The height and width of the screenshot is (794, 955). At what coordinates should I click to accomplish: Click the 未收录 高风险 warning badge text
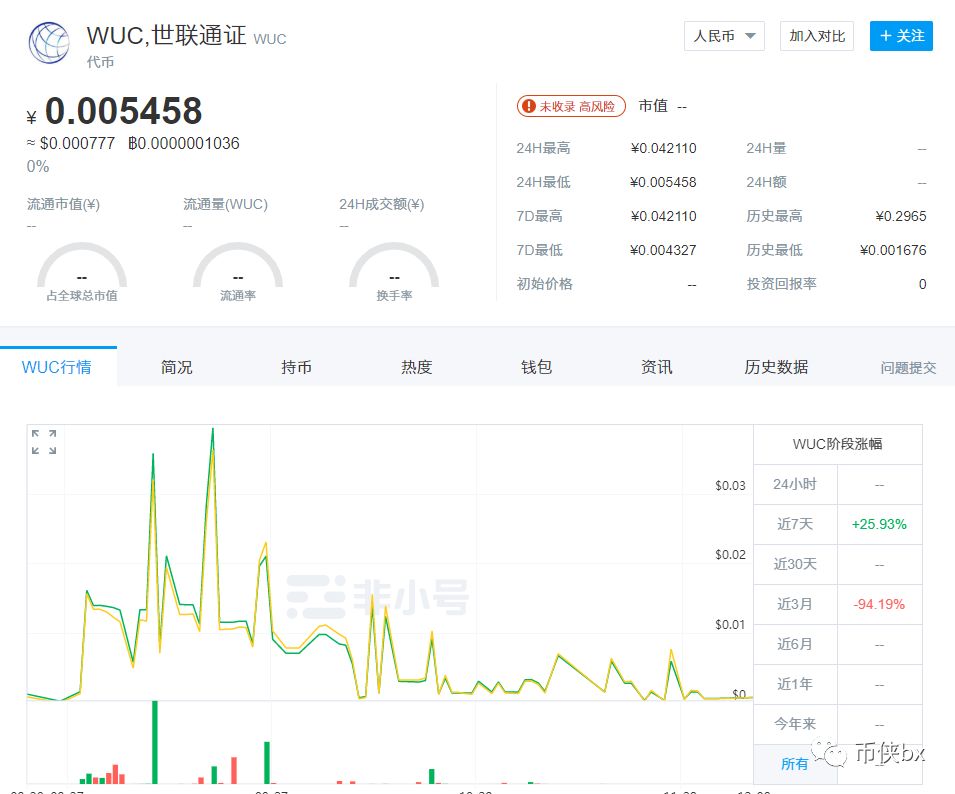[x=577, y=107]
